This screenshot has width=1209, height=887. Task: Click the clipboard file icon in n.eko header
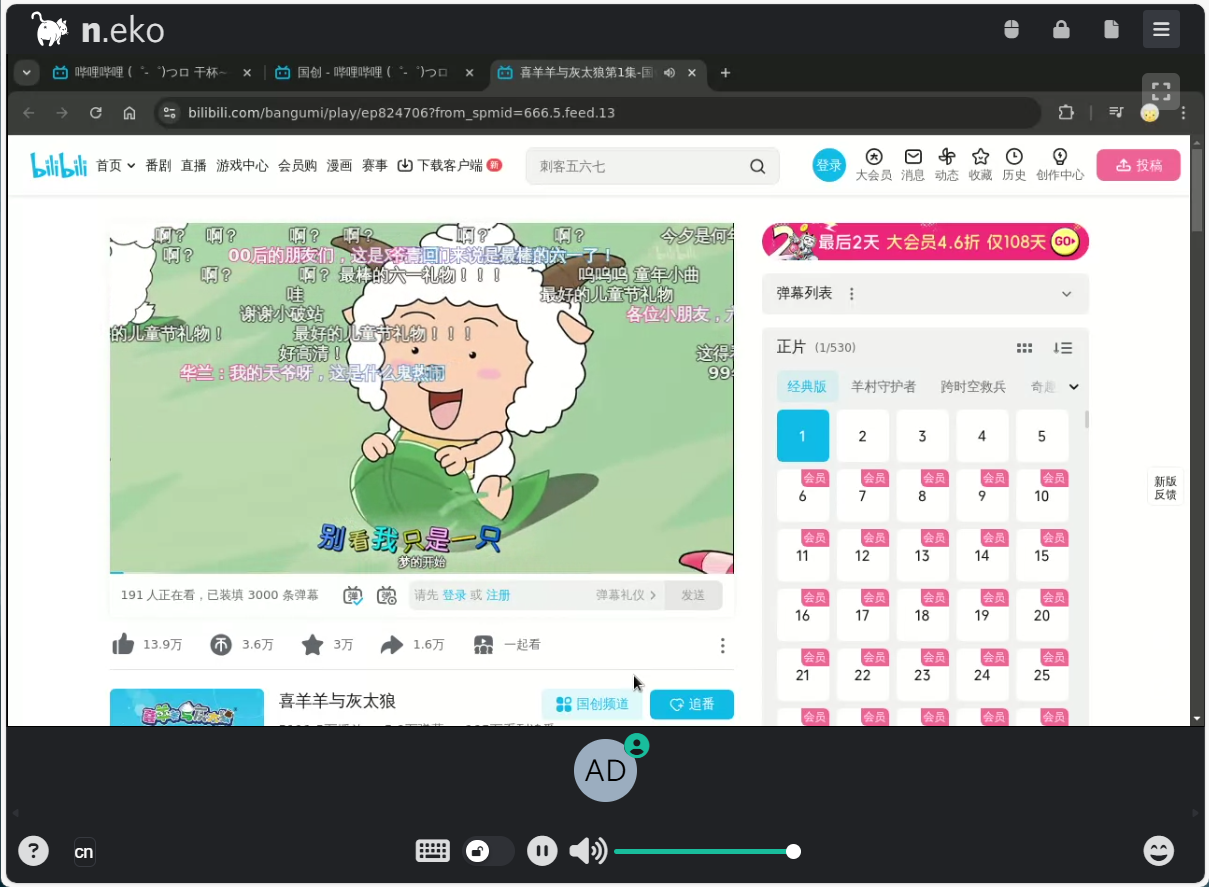click(1111, 30)
